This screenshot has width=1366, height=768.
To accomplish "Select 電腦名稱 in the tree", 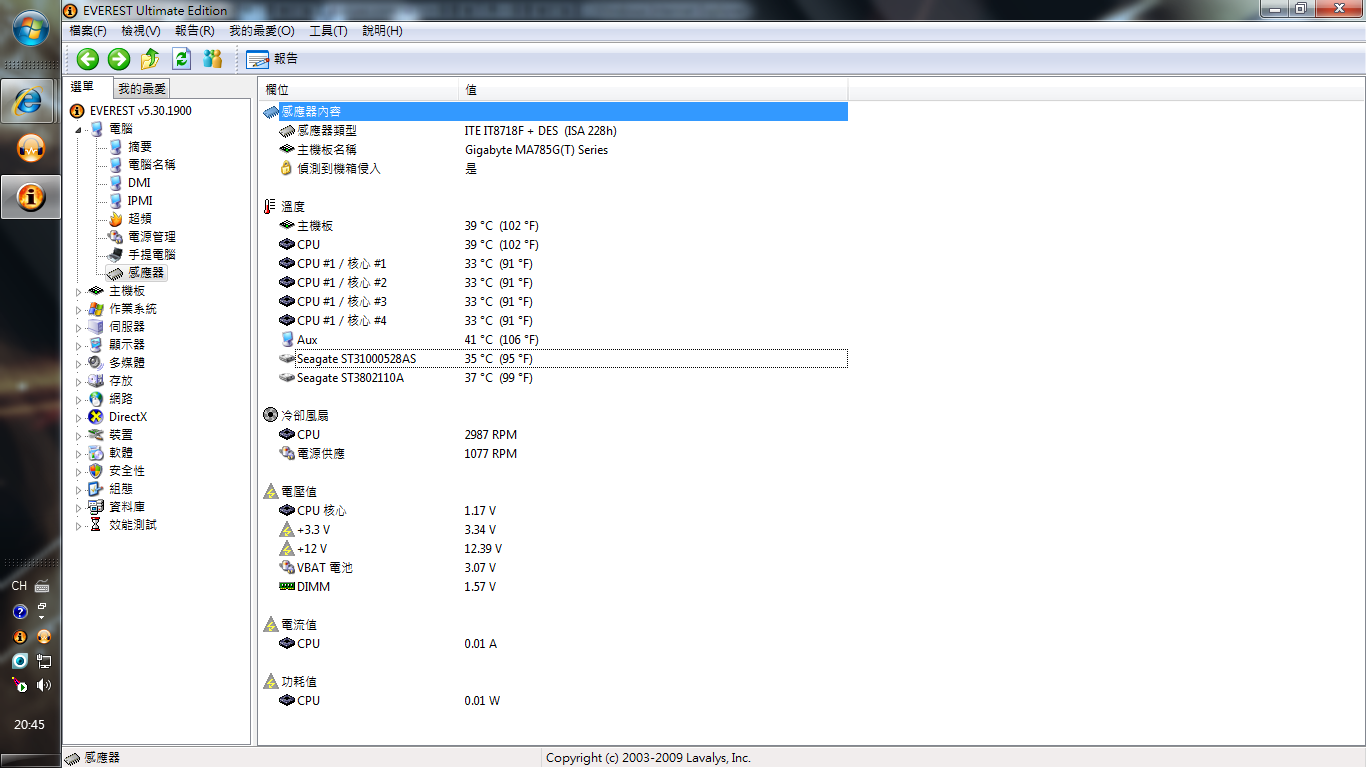I will [x=151, y=165].
